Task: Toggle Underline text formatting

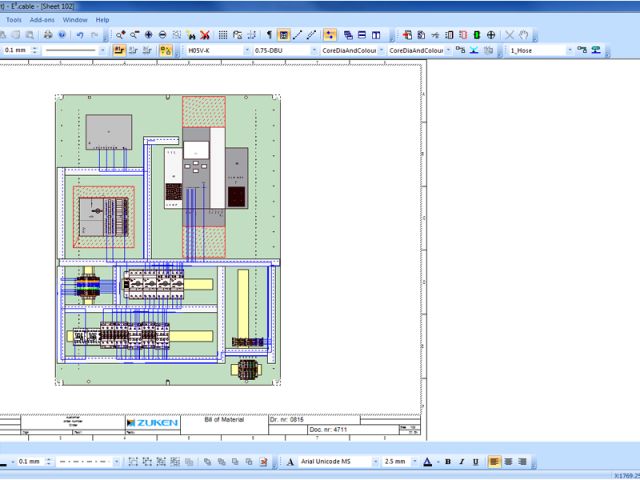Action: tap(476, 461)
